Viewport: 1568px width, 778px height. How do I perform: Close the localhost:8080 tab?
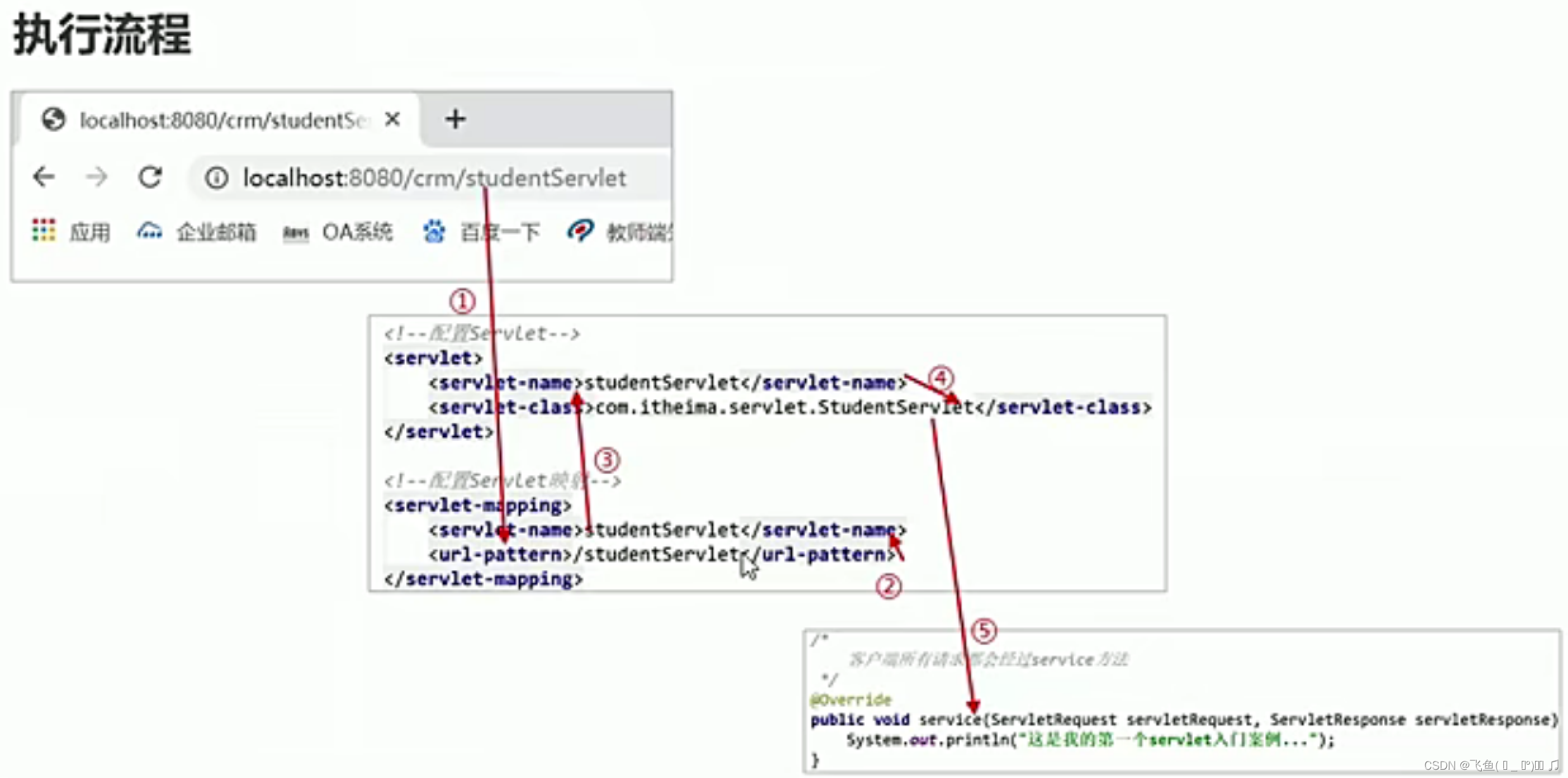(x=392, y=119)
